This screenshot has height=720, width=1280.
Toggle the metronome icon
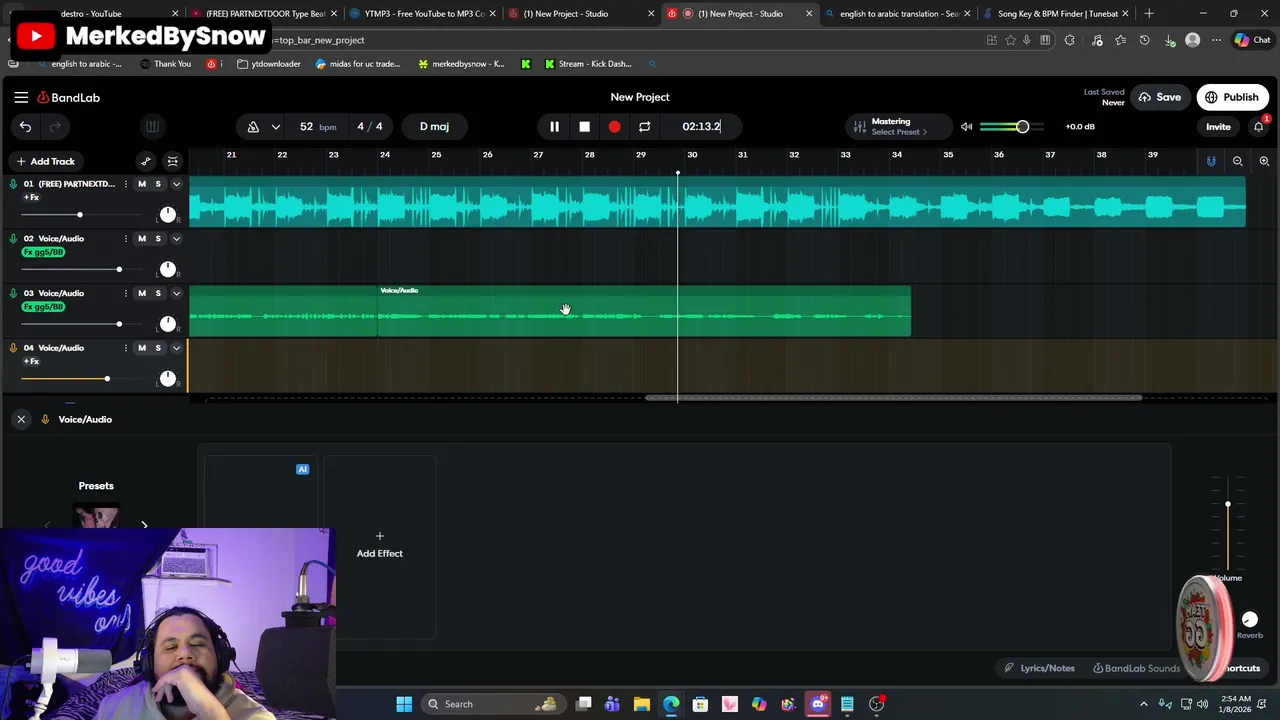pyautogui.click(x=253, y=126)
